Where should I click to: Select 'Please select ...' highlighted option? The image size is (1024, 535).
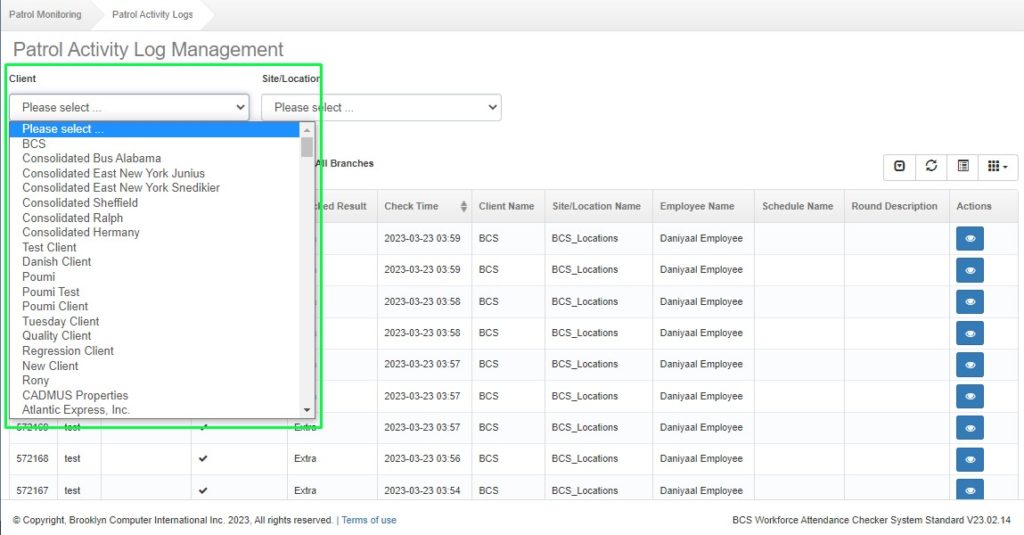(x=63, y=129)
